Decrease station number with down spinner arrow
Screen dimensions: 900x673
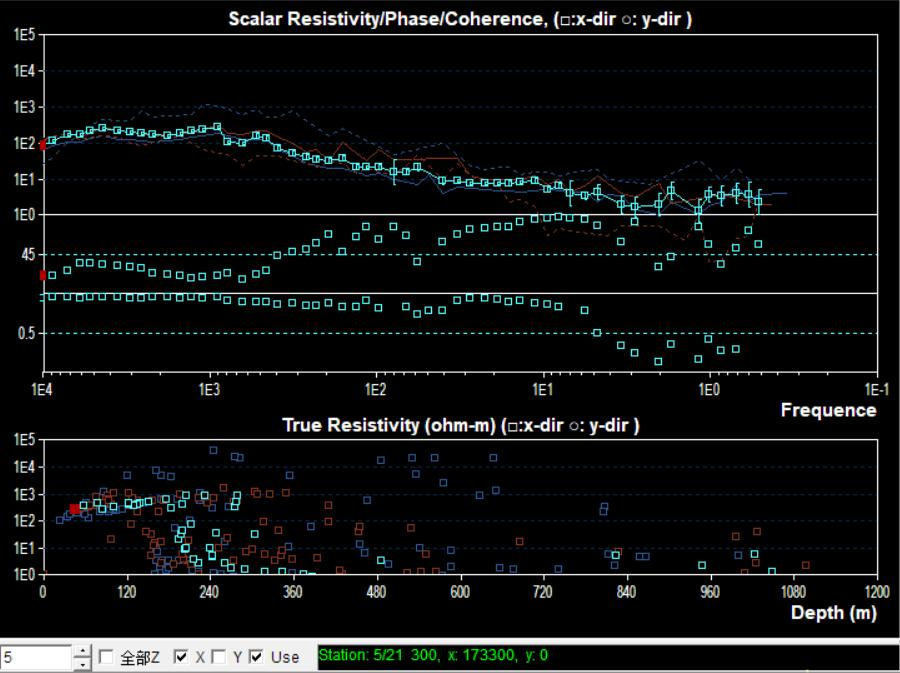tap(82, 663)
